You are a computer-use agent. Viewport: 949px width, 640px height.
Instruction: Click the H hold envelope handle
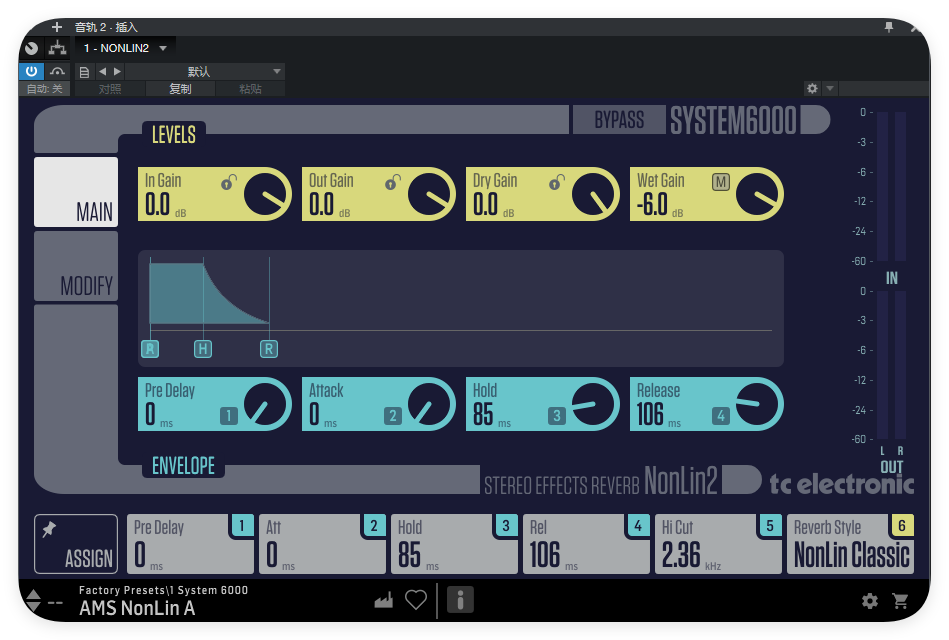(203, 349)
